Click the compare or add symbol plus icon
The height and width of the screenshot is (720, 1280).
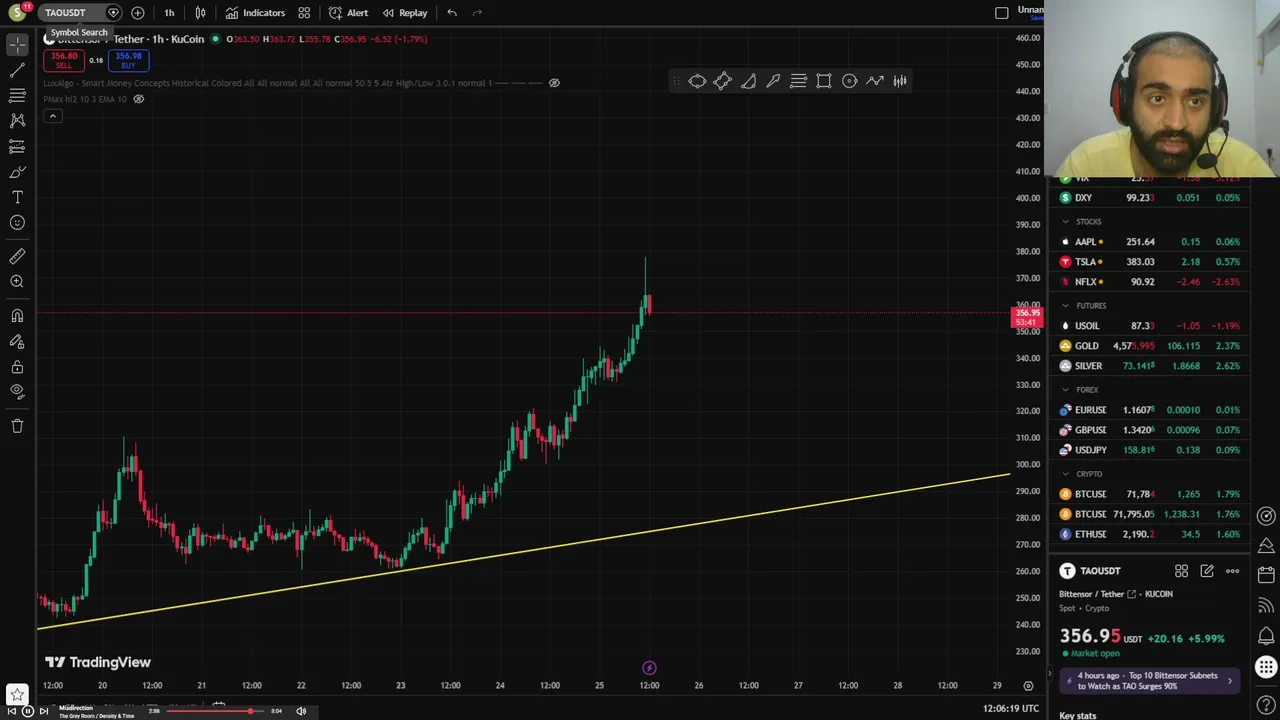coord(138,13)
